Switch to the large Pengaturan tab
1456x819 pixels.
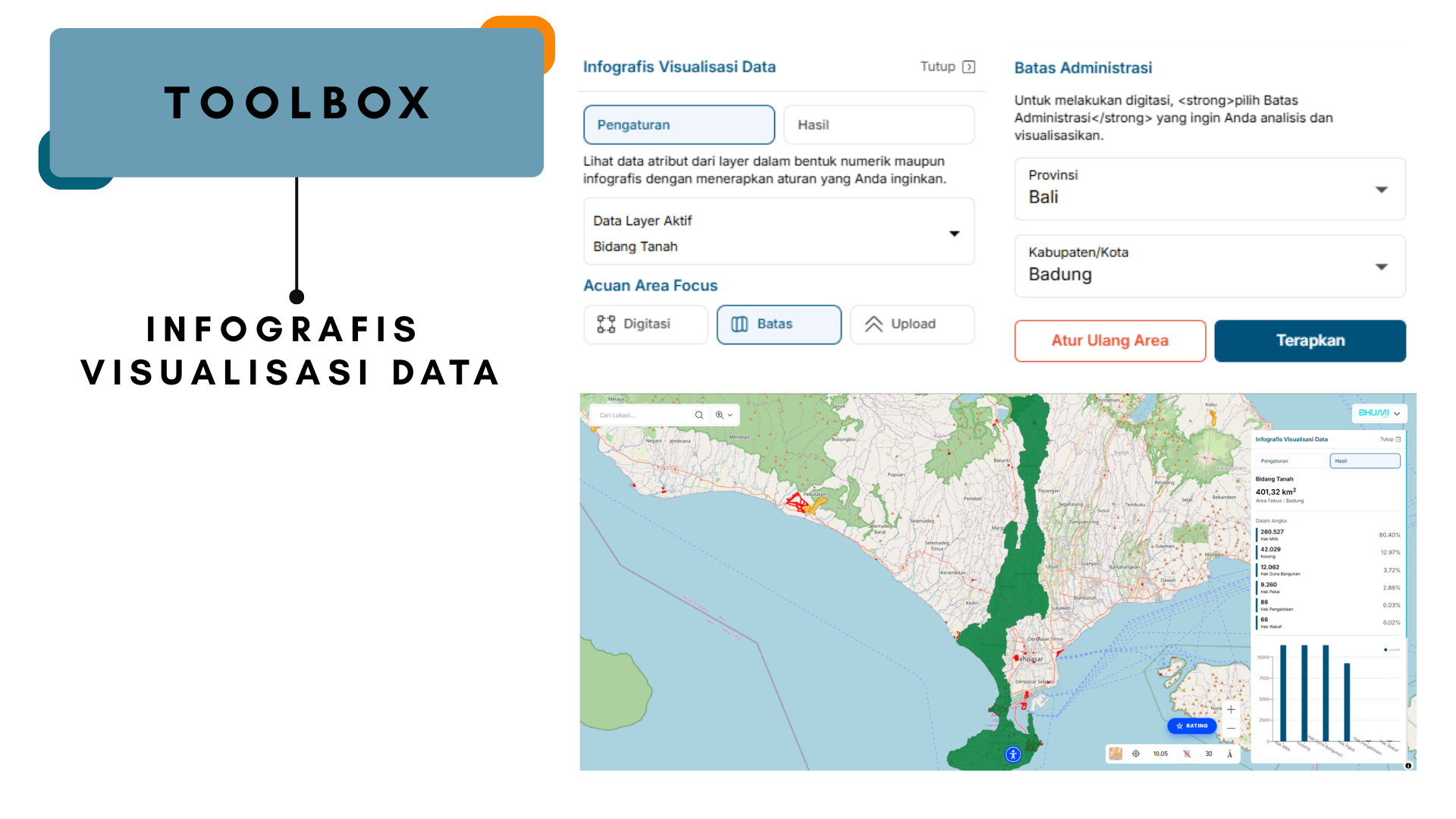click(679, 125)
